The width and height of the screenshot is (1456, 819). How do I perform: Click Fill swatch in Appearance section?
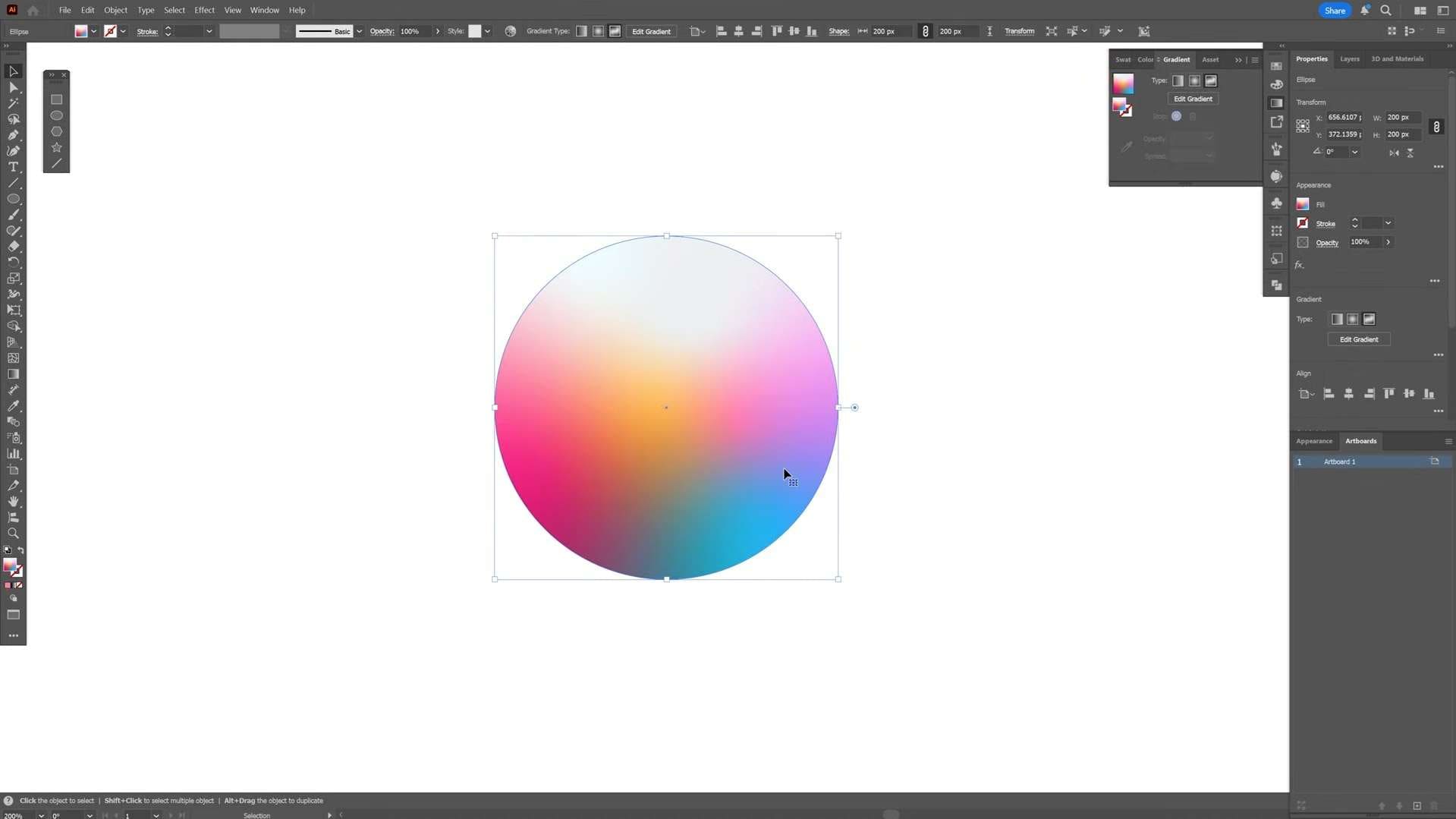(x=1303, y=204)
